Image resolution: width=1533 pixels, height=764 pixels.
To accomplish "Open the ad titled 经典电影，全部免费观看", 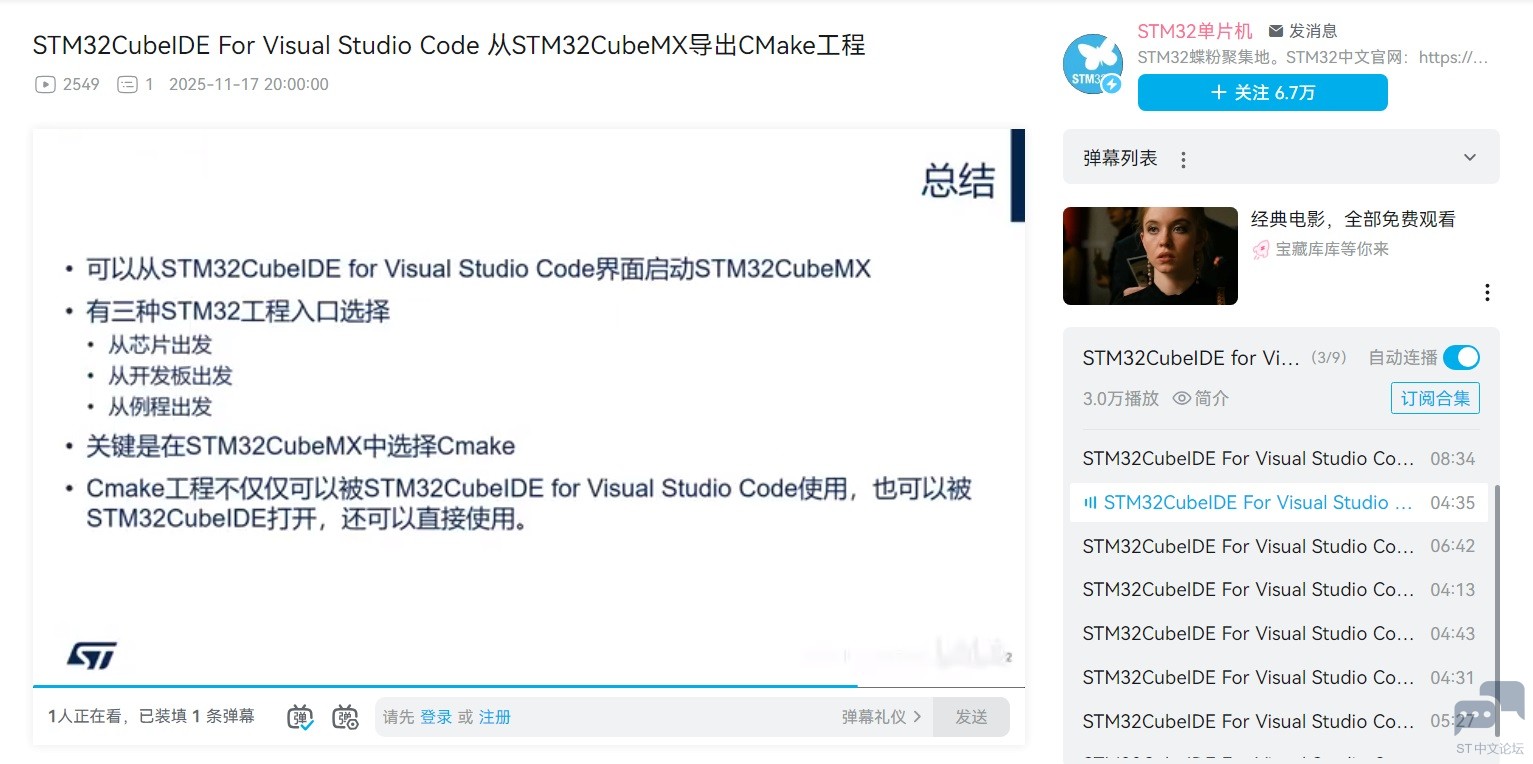I will pos(1353,219).
